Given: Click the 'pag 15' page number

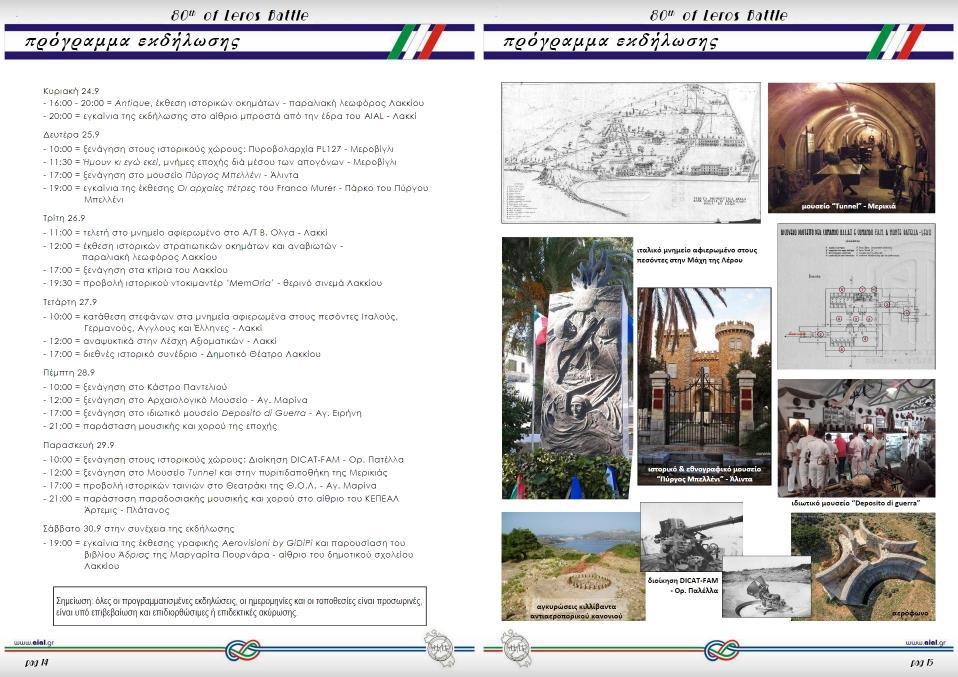Looking at the screenshot, I should coord(921,662).
